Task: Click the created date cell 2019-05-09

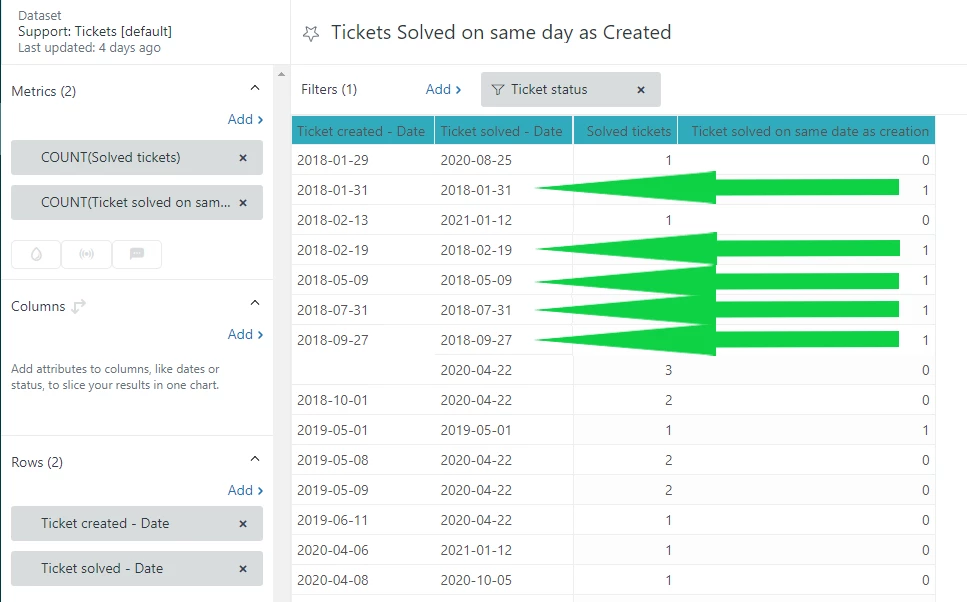Action: (x=333, y=490)
